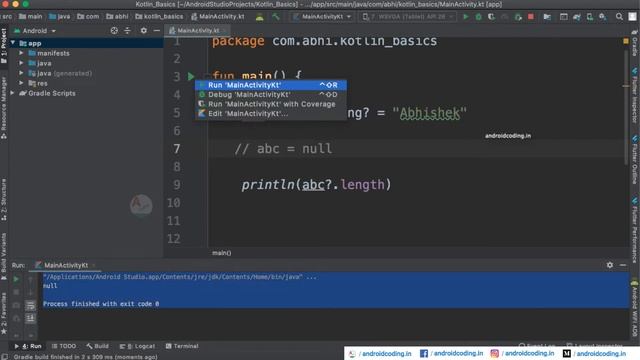This screenshot has height=360, width=640.
Task: Open the Build tool window button
Action: point(98,346)
